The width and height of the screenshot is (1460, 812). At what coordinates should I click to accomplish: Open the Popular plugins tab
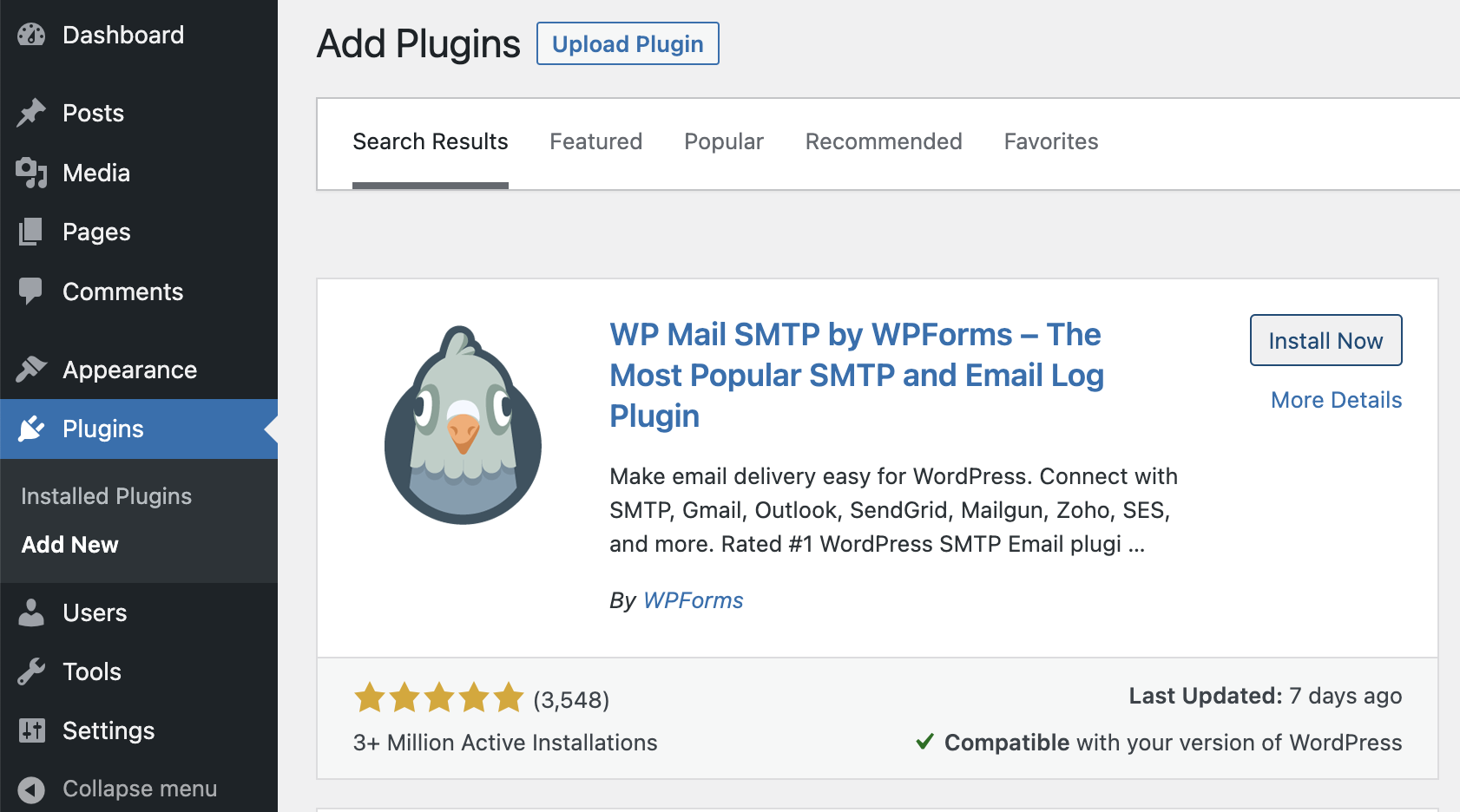tap(723, 141)
